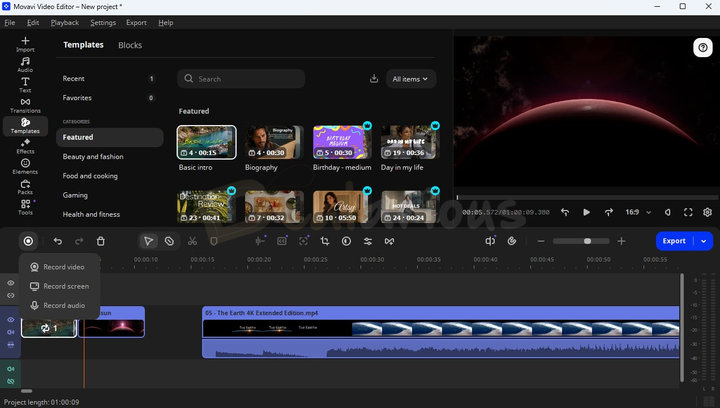Toggle visibility eye of upper track
Image resolution: width=720 pixels, height=408 pixels.
(11, 283)
